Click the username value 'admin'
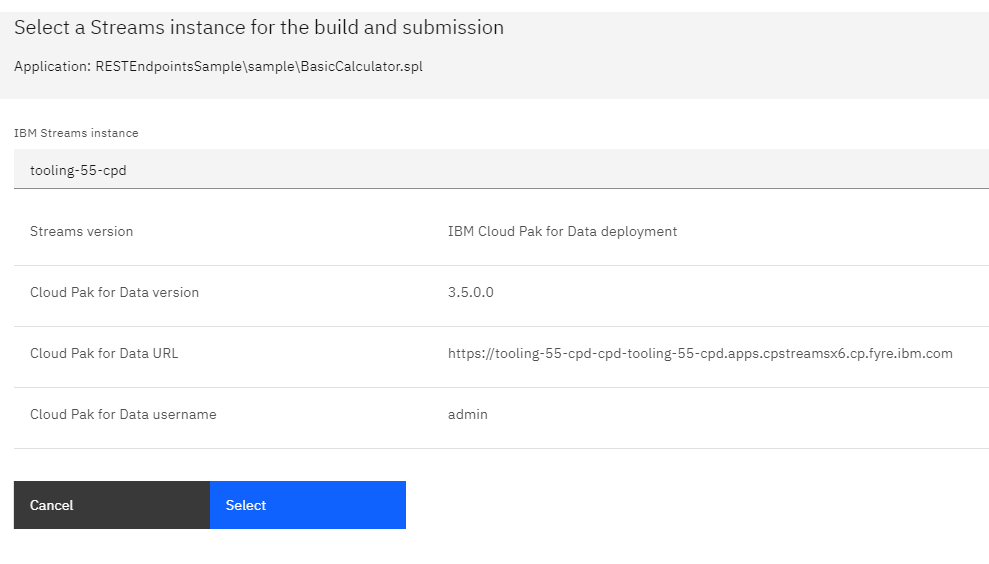Viewport: 989px width, 564px height. pyautogui.click(x=467, y=414)
